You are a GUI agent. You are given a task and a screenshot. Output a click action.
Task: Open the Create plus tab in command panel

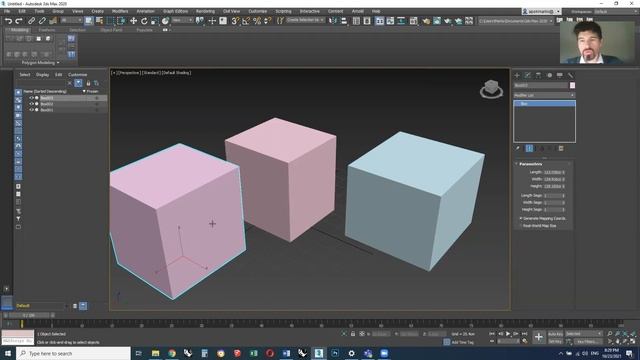517,75
